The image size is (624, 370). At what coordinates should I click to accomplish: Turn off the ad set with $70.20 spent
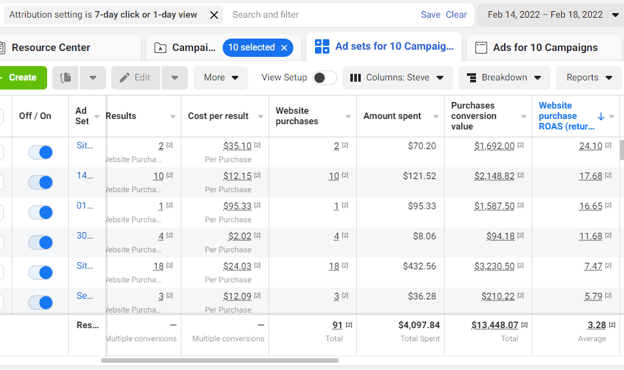(40, 152)
